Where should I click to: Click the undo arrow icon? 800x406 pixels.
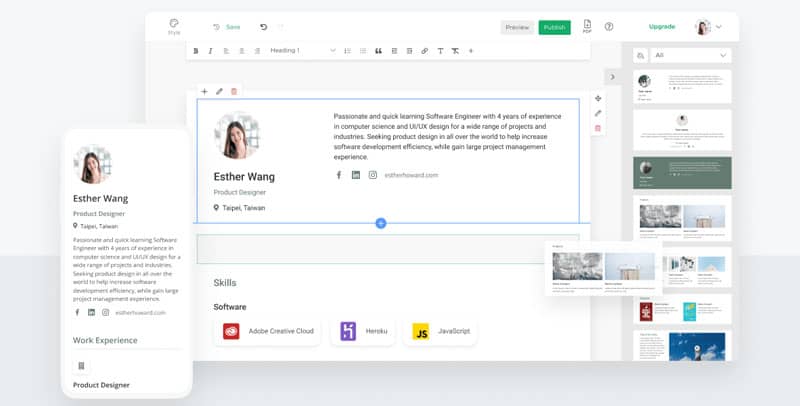pyautogui.click(x=263, y=27)
